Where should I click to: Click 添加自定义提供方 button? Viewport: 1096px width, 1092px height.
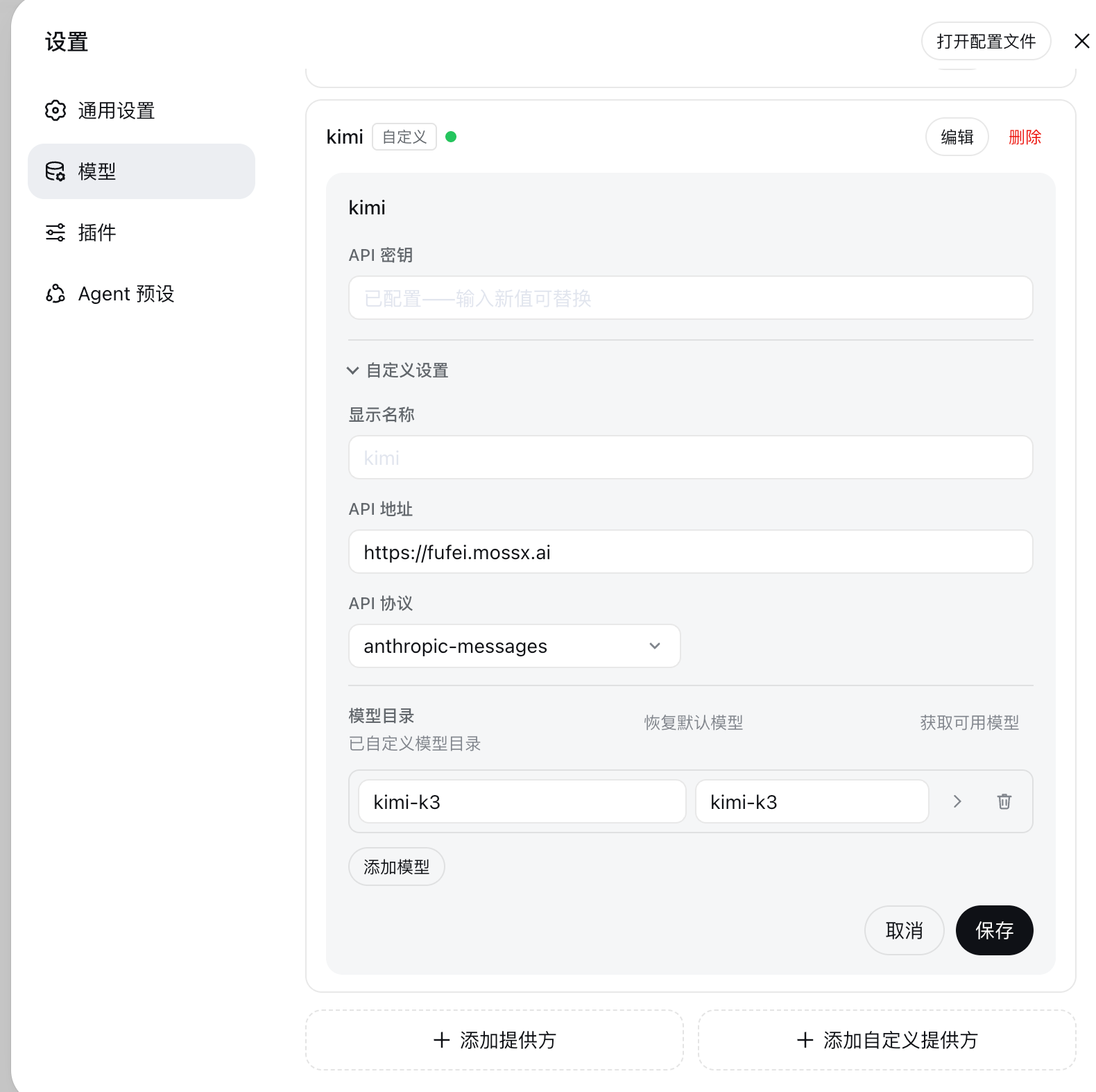coord(887,1040)
